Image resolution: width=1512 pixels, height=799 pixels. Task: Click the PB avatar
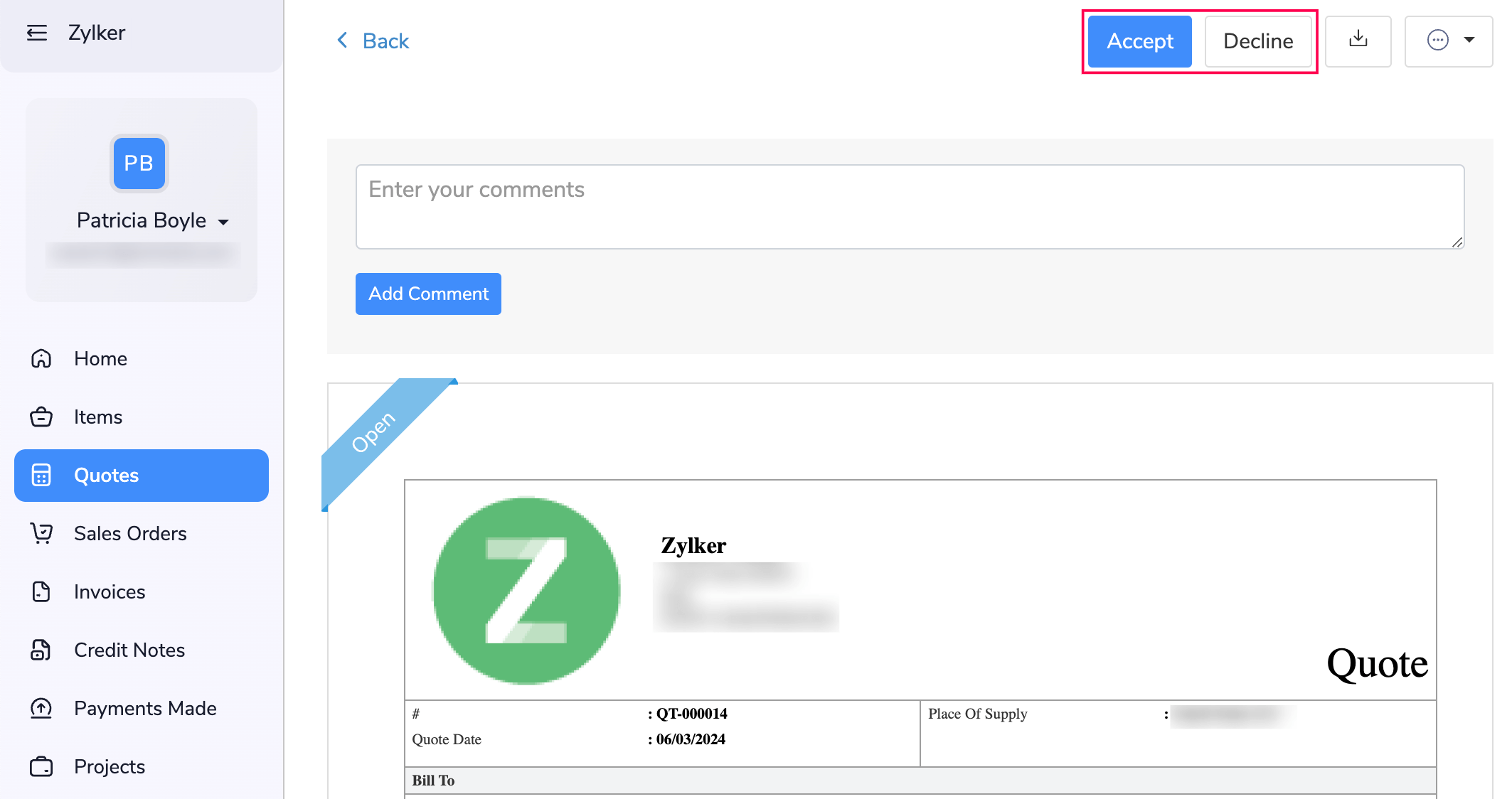tap(139, 163)
